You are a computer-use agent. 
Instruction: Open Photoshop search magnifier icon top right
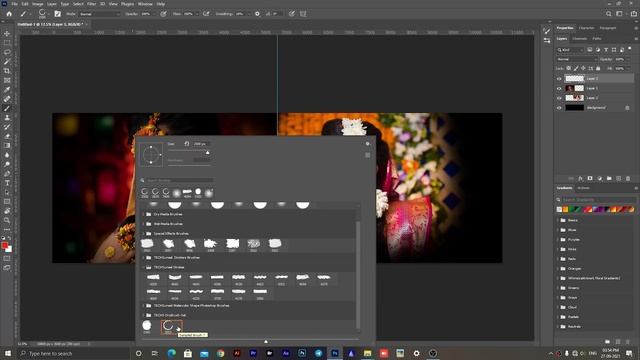[x=609, y=14]
